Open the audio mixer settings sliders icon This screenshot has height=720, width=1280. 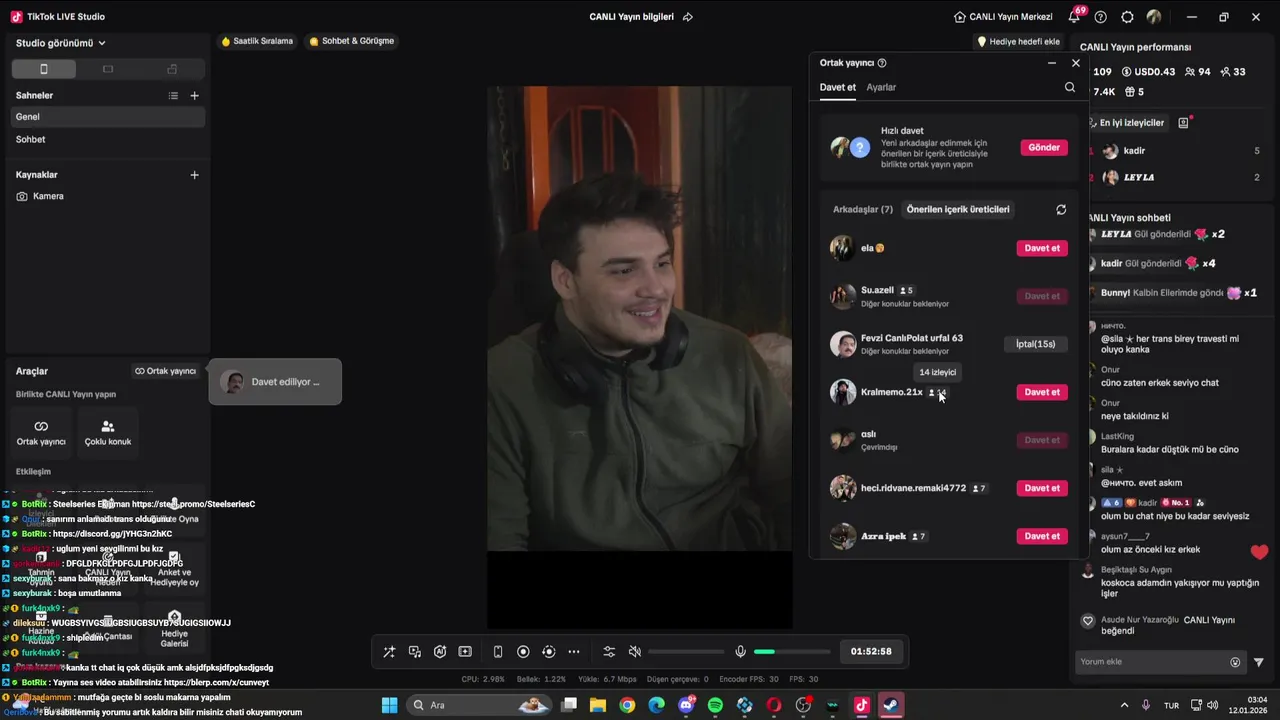click(x=609, y=652)
